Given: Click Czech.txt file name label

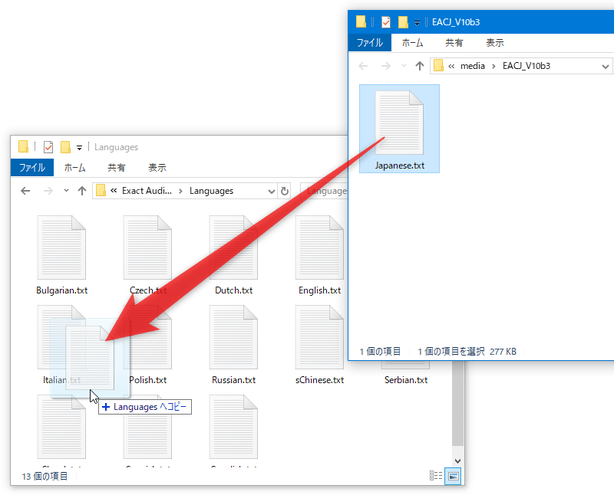Looking at the screenshot, I should pos(148,290).
